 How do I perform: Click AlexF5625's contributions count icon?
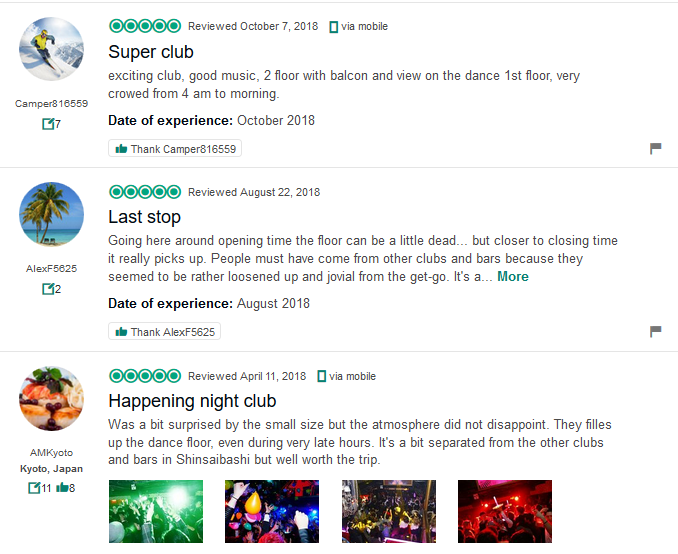tap(48, 288)
